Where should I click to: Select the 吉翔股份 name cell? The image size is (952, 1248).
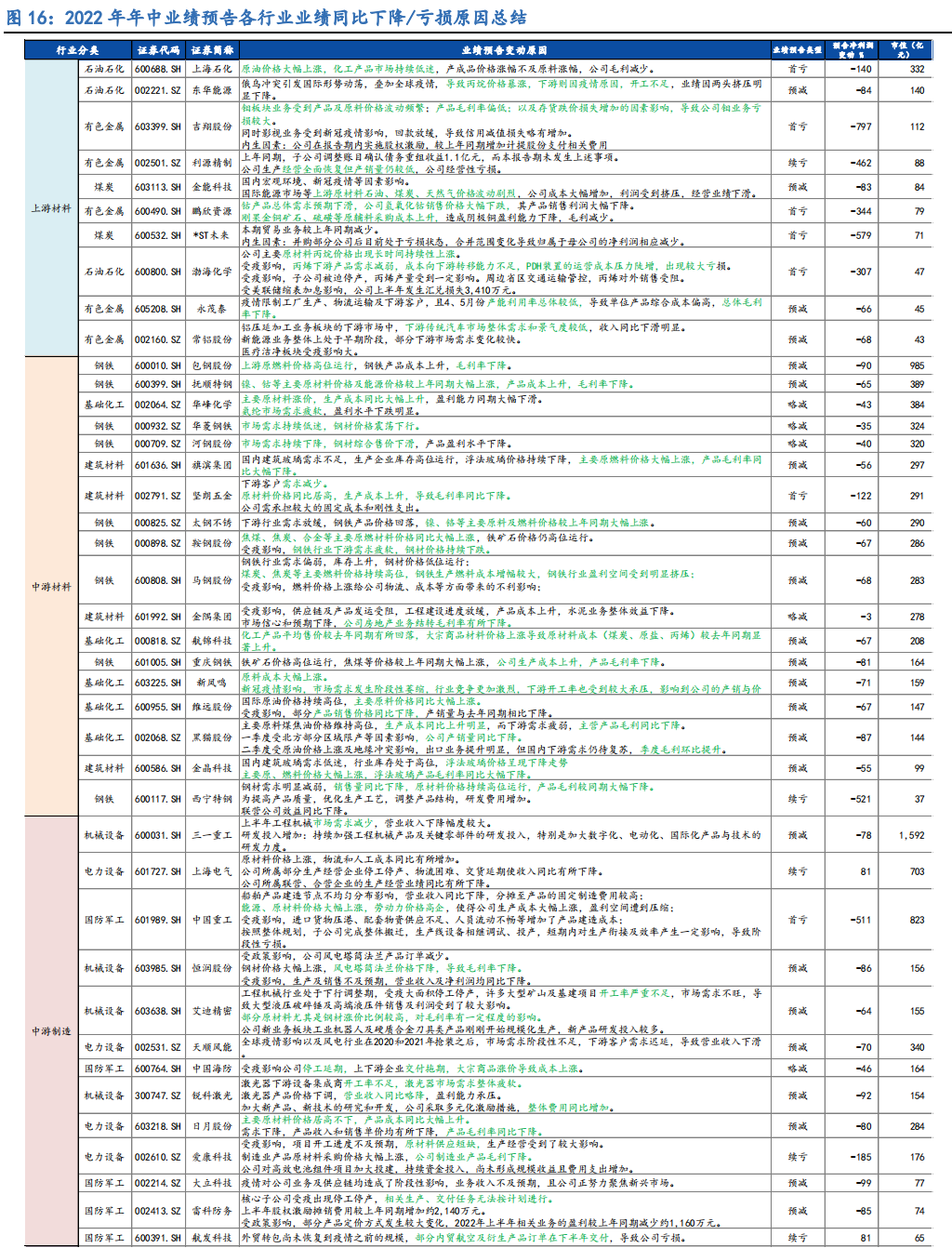point(212,126)
